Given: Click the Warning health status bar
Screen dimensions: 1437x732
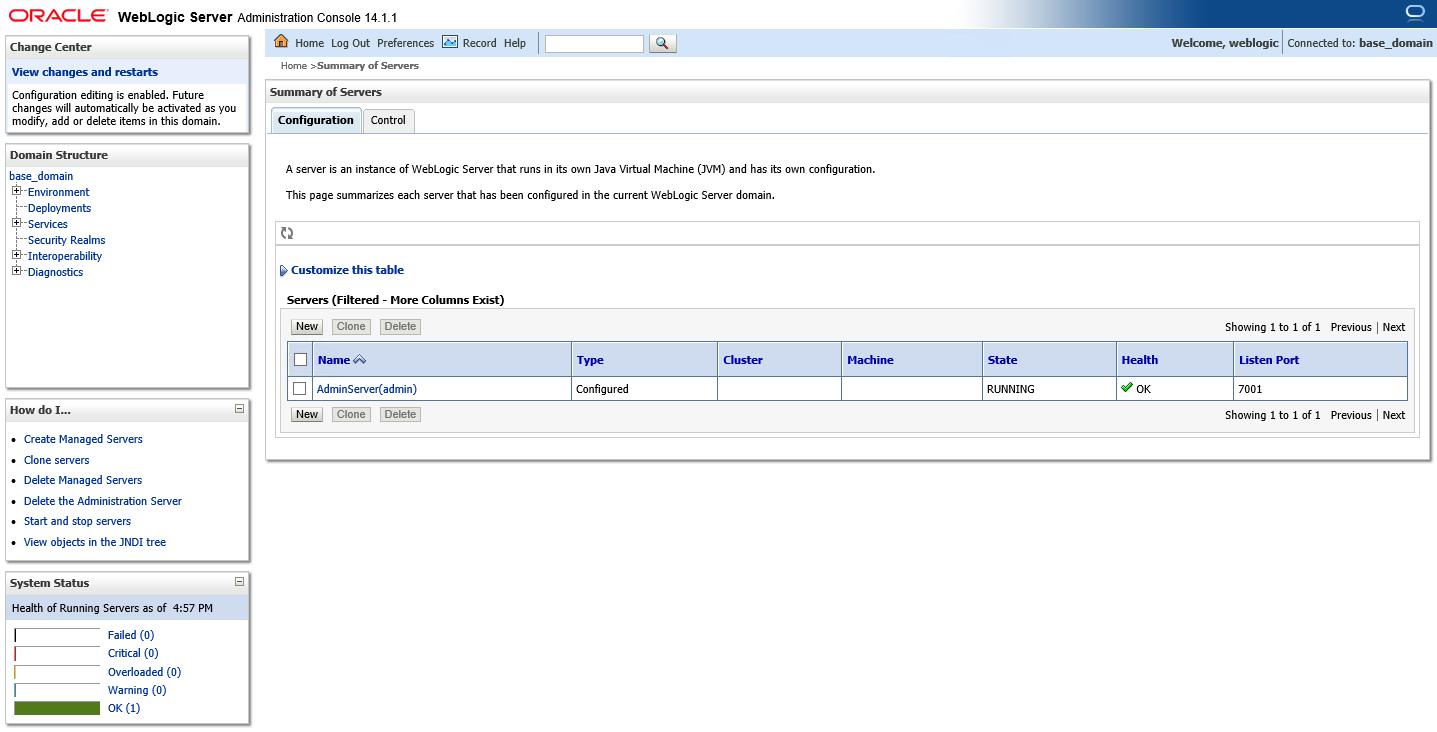Looking at the screenshot, I should pos(57,690).
